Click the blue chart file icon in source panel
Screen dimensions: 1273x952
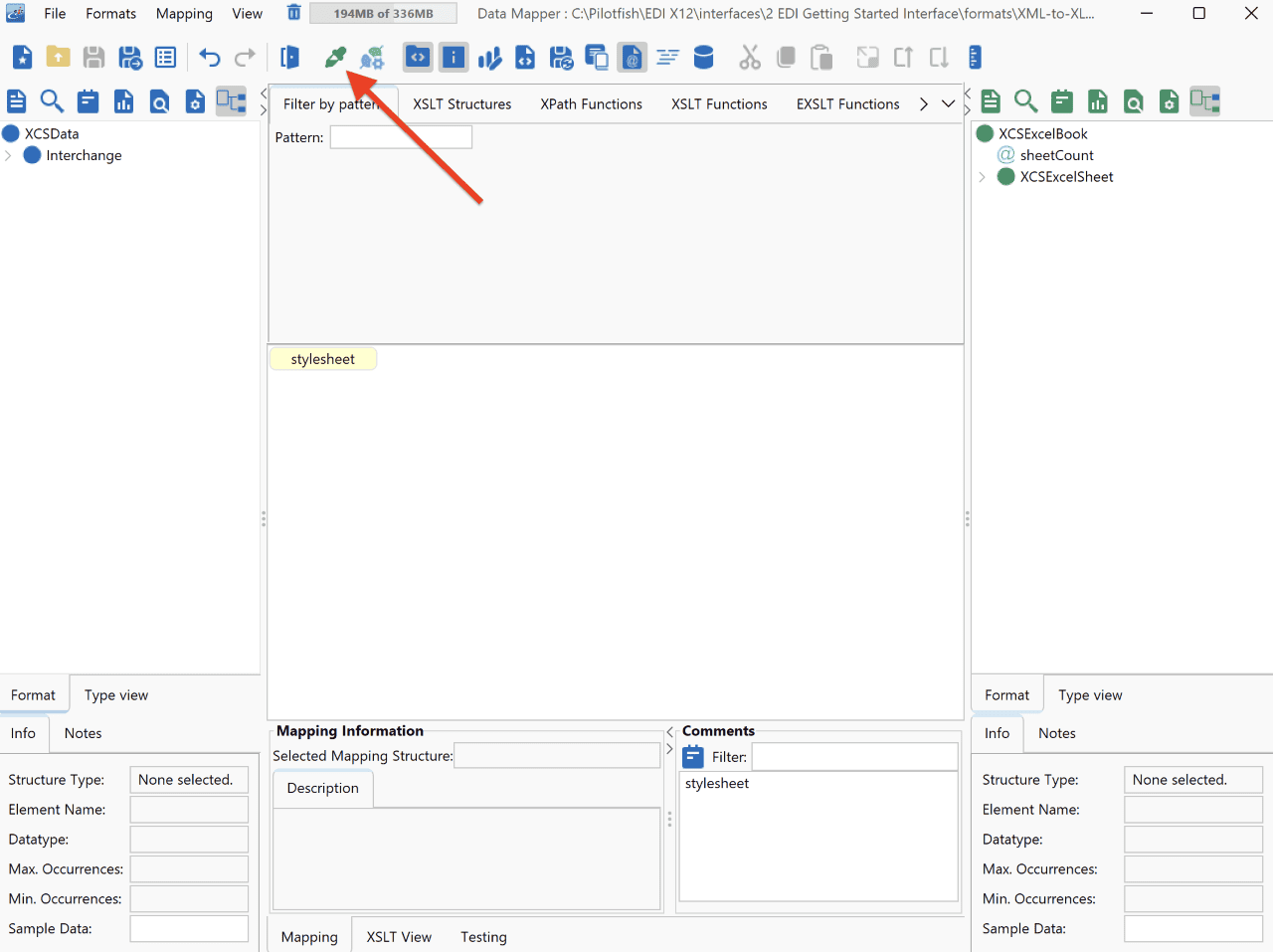click(x=124, y=101)
